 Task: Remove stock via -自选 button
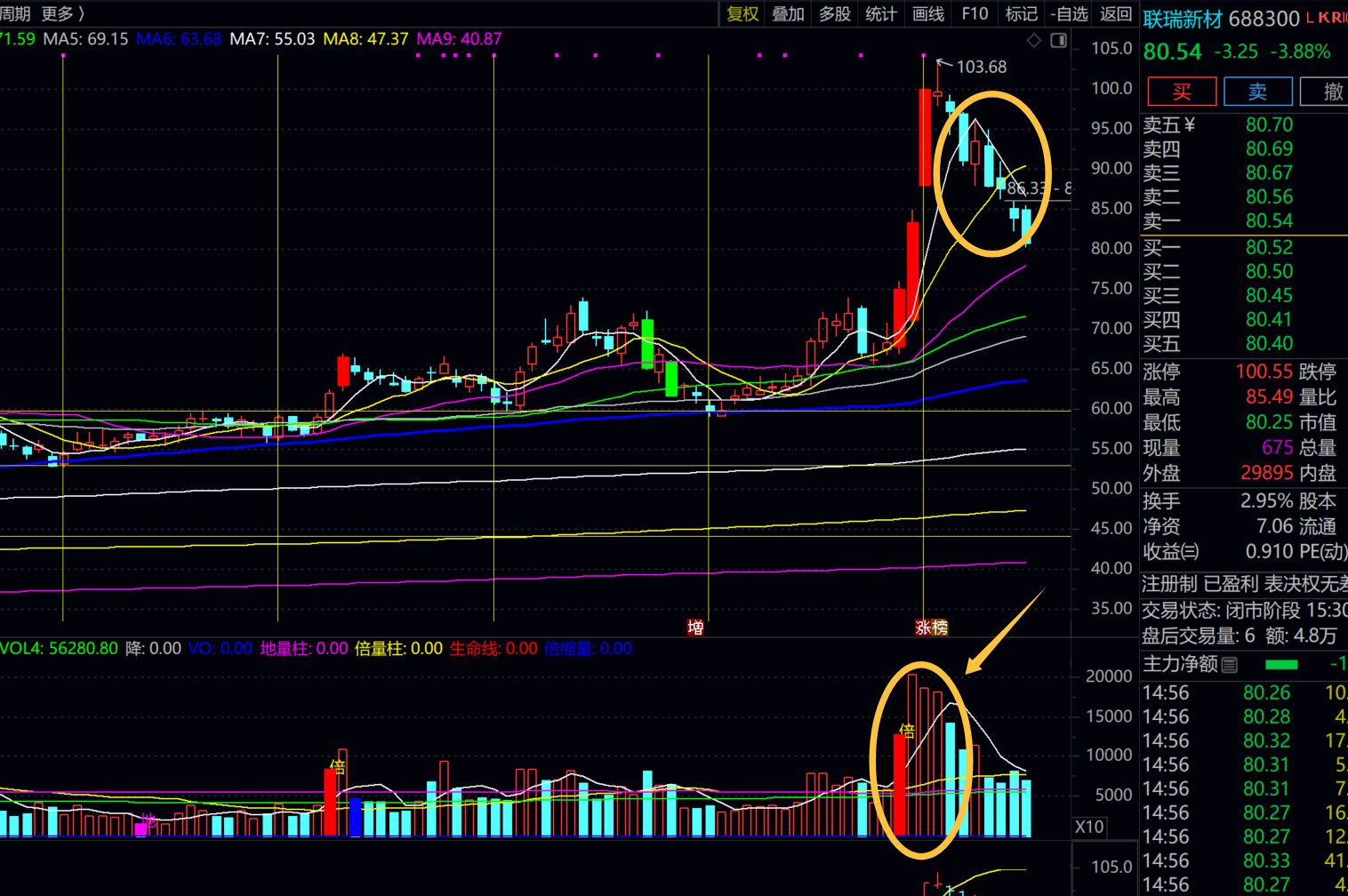pos(1069,14)
